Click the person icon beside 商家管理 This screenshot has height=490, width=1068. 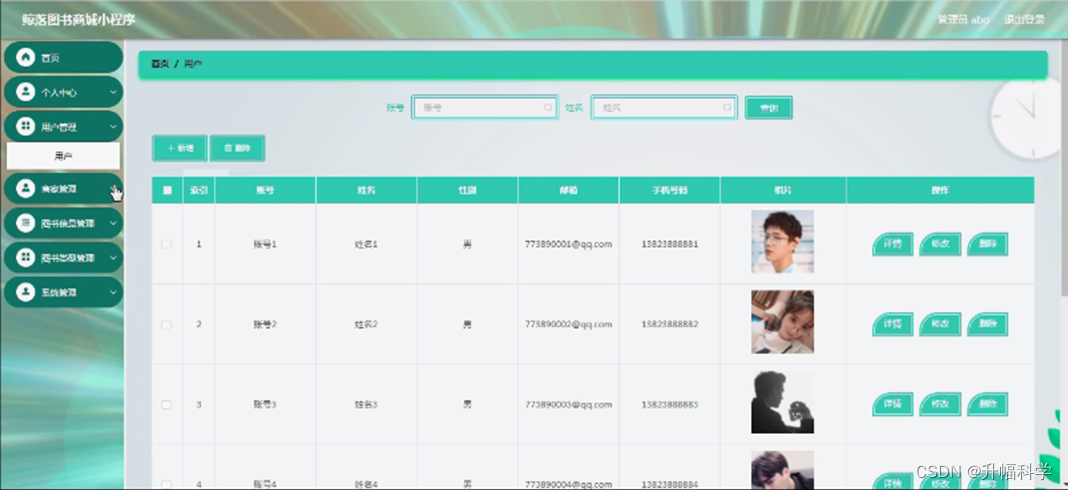25,189
